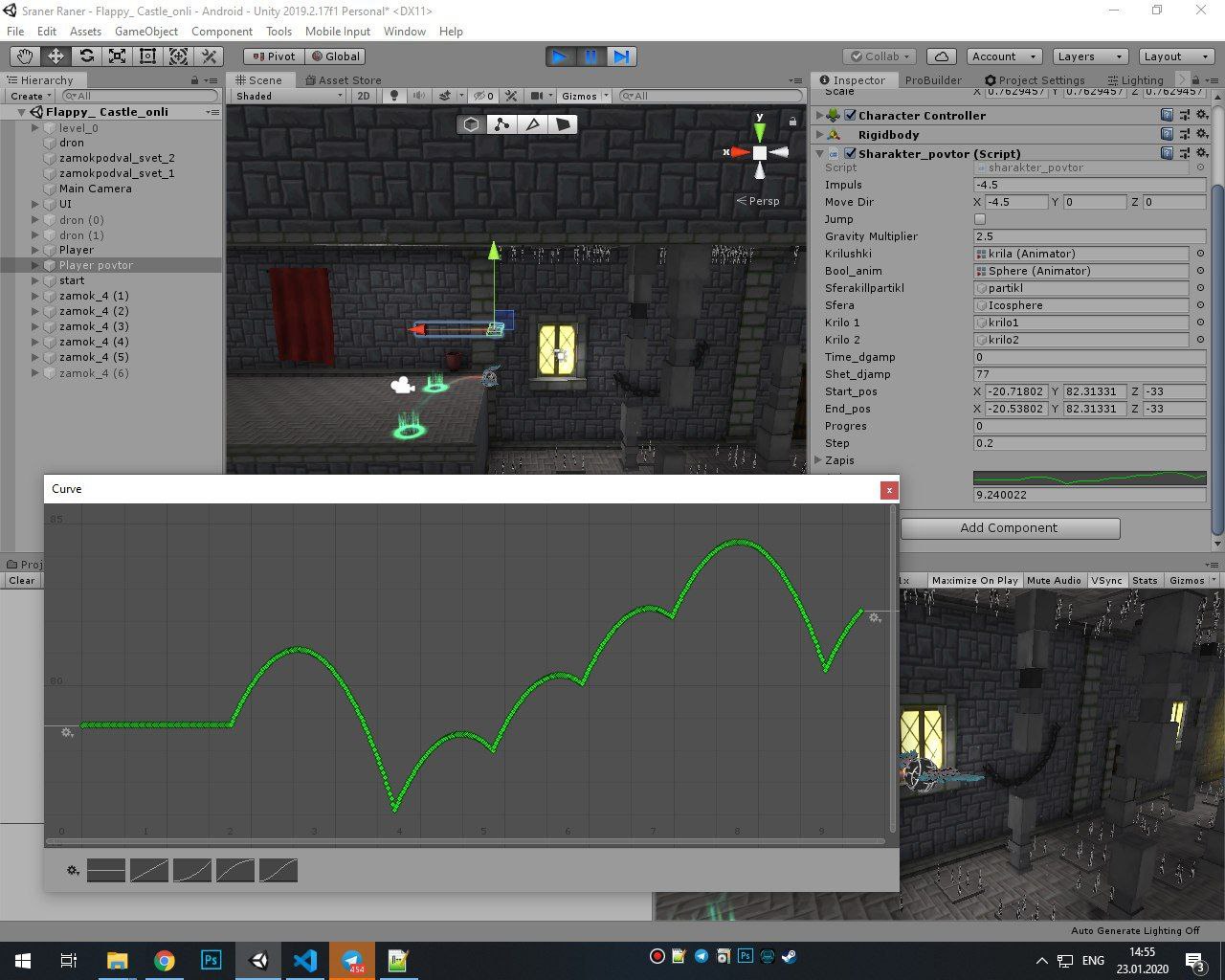Toggle the Jump checkbox
Viewport: 1225px width, 980px height.
coord(980,219)
